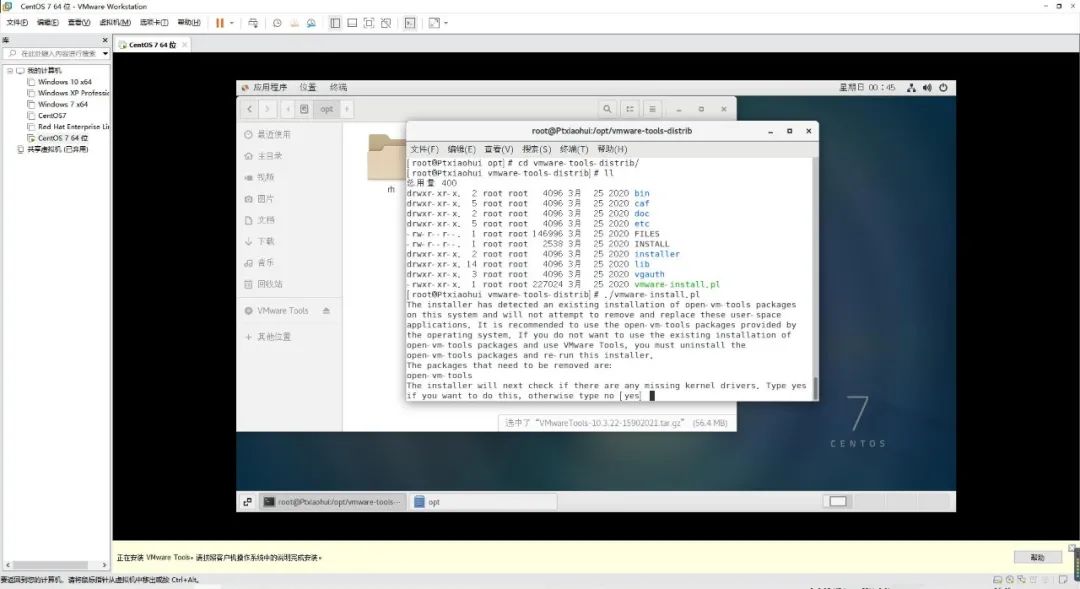Click the opt path button in file manager
The width and height of the screenshot is (1080, 589).
click(326, 109)
